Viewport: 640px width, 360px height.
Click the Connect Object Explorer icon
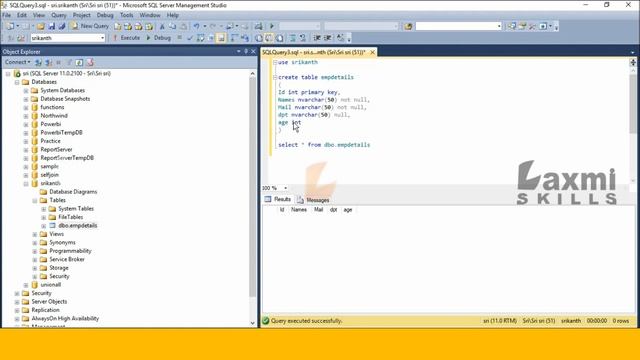point(38,62)
